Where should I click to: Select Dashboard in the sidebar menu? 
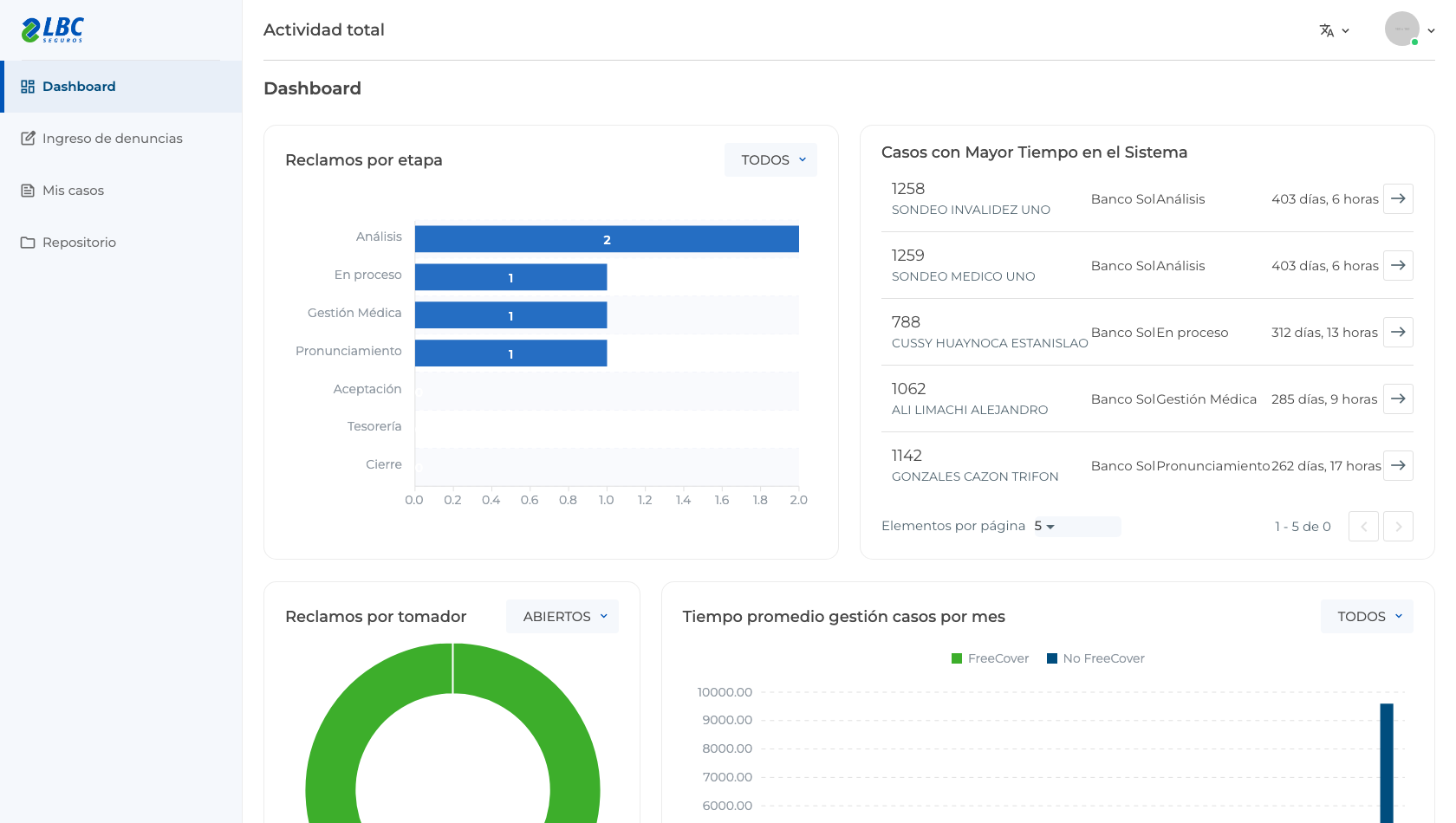pos(121,87)
